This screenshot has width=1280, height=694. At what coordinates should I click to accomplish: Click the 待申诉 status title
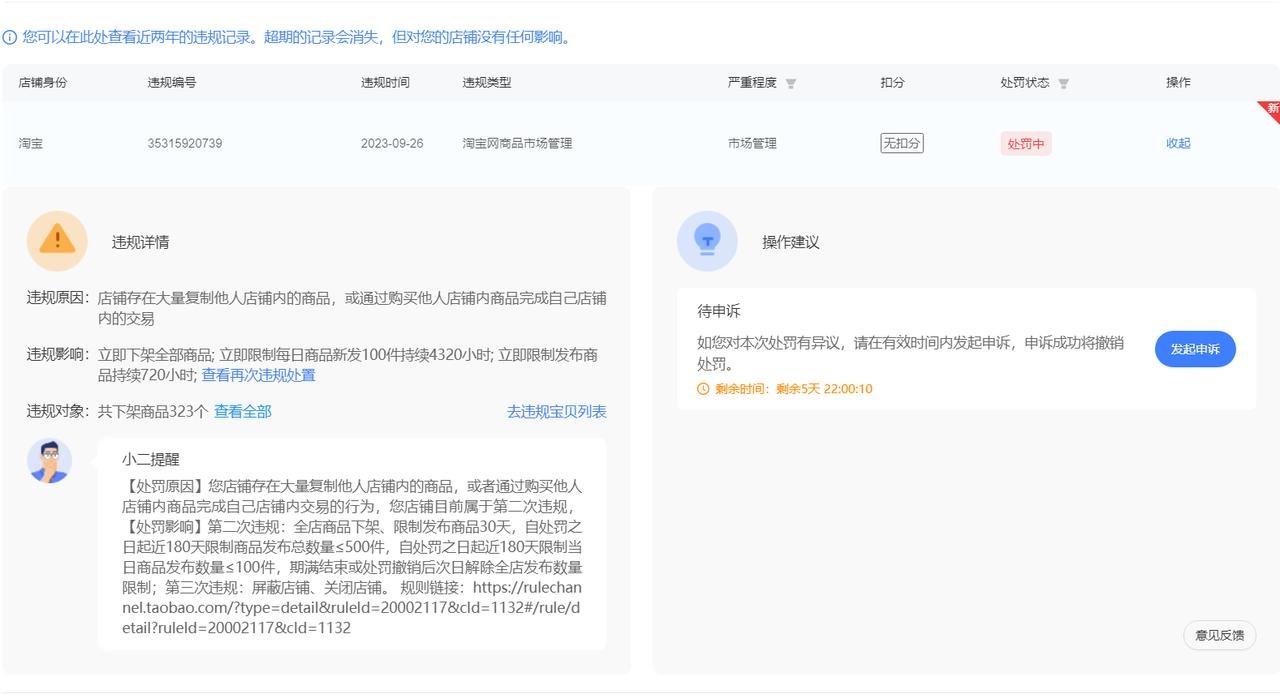[719, 311]
